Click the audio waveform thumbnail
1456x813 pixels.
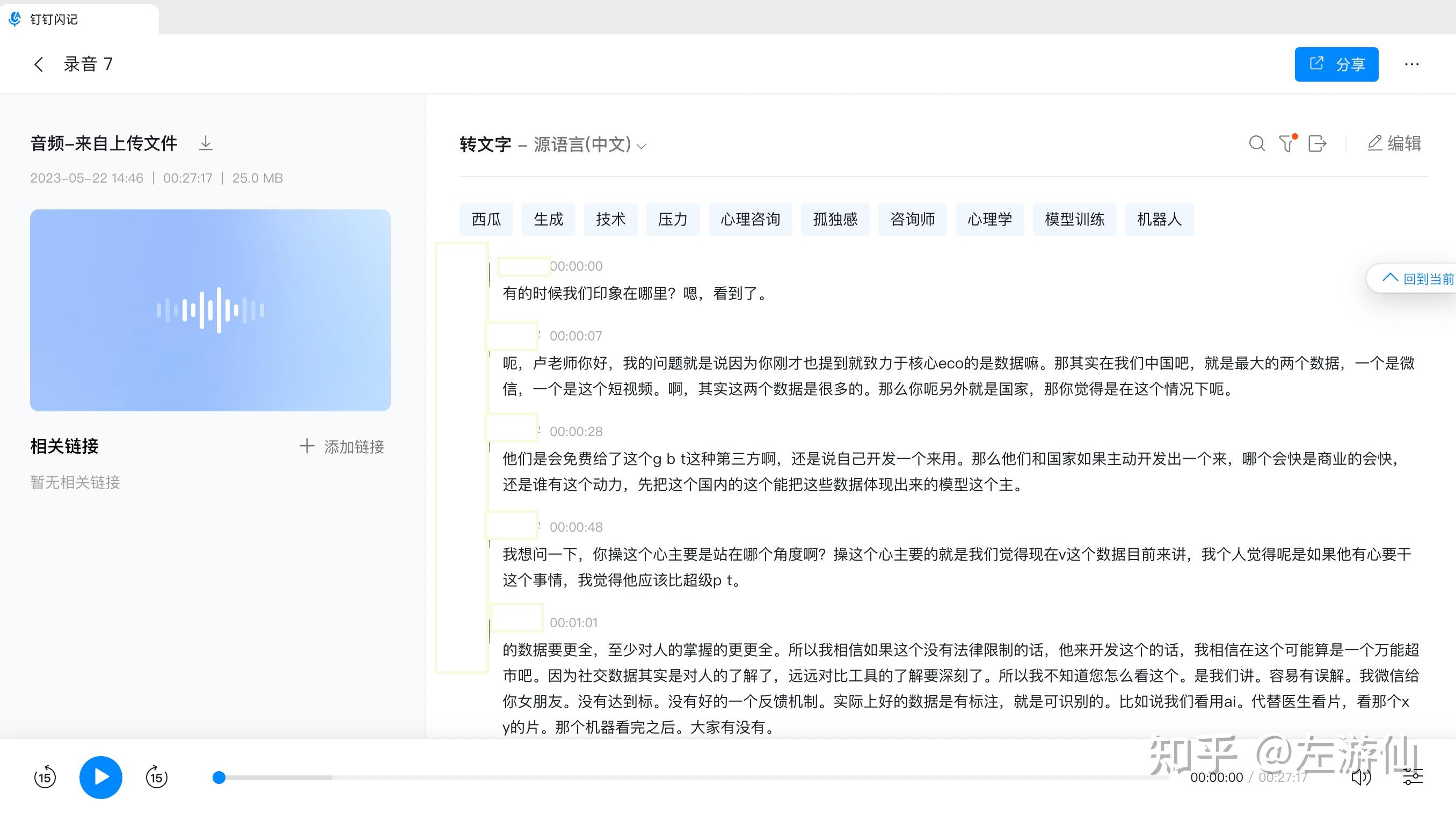210,310
